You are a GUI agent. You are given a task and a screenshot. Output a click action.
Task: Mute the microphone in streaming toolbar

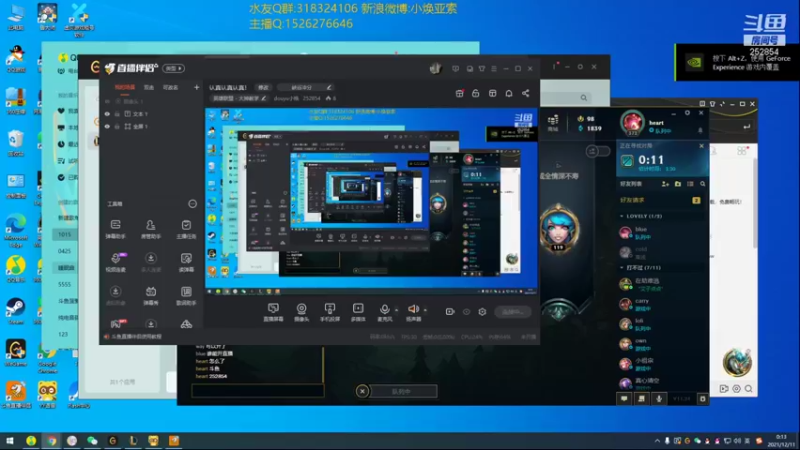click(385, 309)
